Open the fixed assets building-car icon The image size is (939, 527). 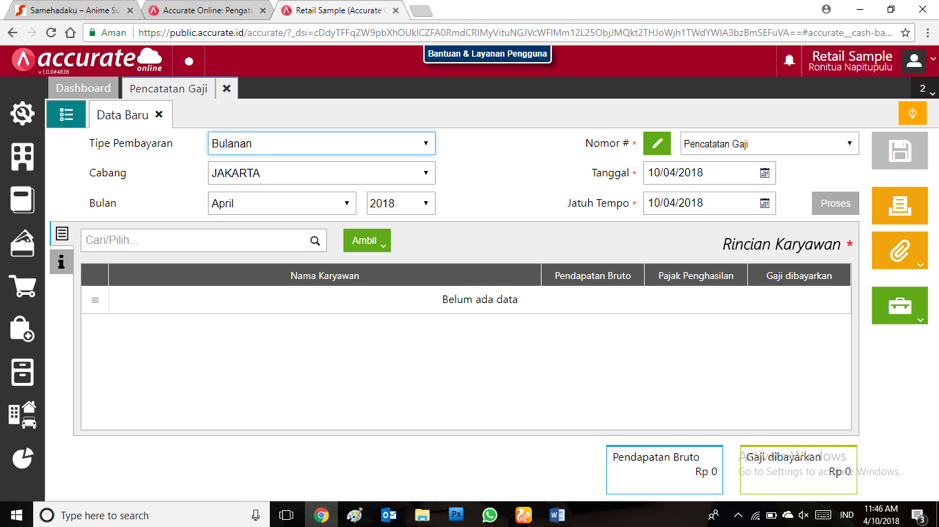22,415
